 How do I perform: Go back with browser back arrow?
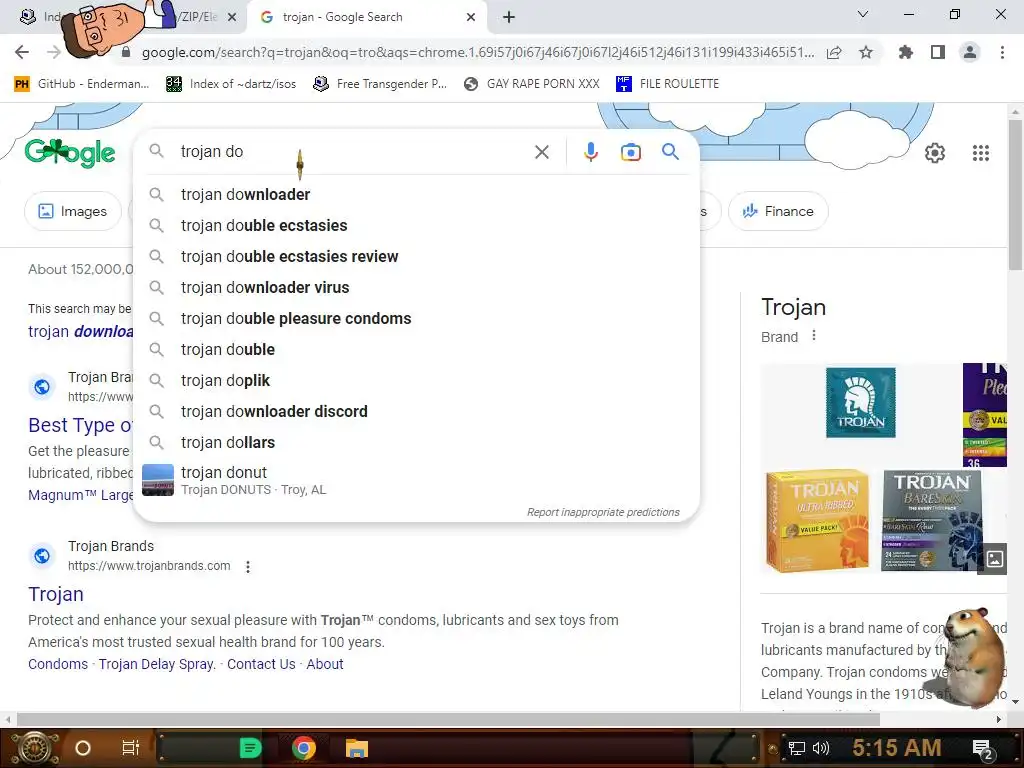pyautogui.click(x=22, y=52)
